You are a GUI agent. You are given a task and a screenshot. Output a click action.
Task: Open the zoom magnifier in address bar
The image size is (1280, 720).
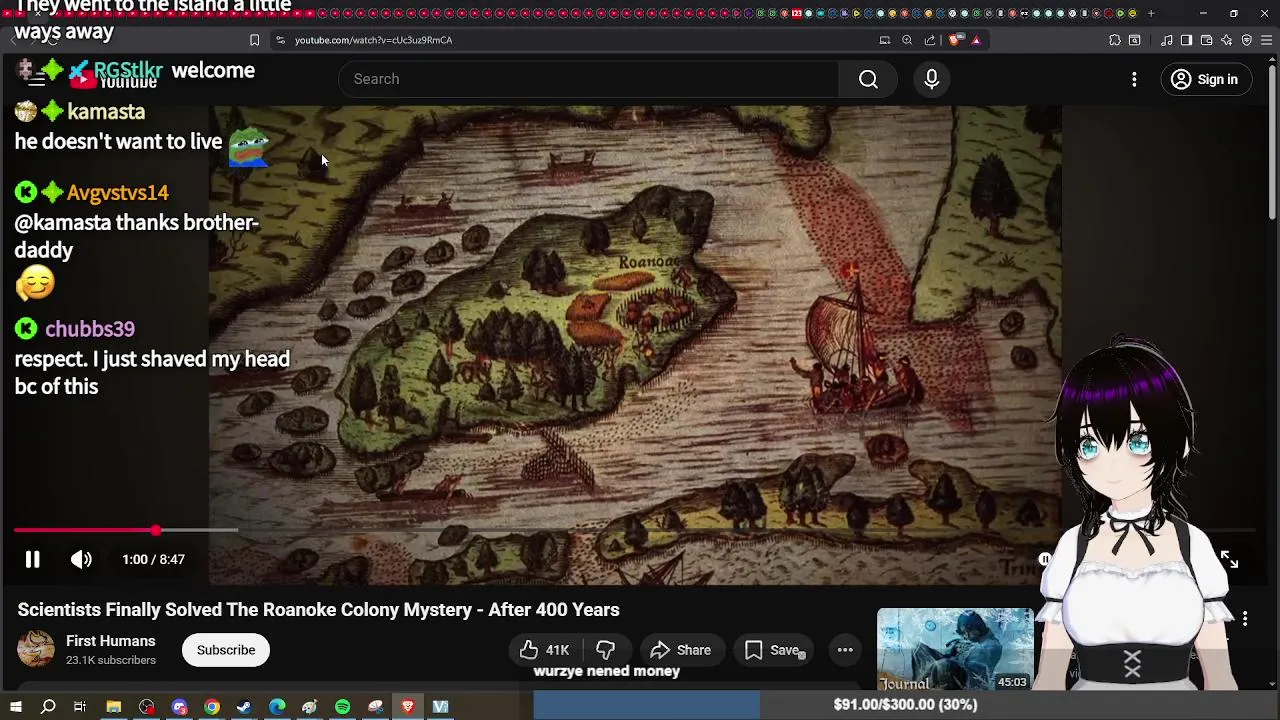click(x=907, y=40)
